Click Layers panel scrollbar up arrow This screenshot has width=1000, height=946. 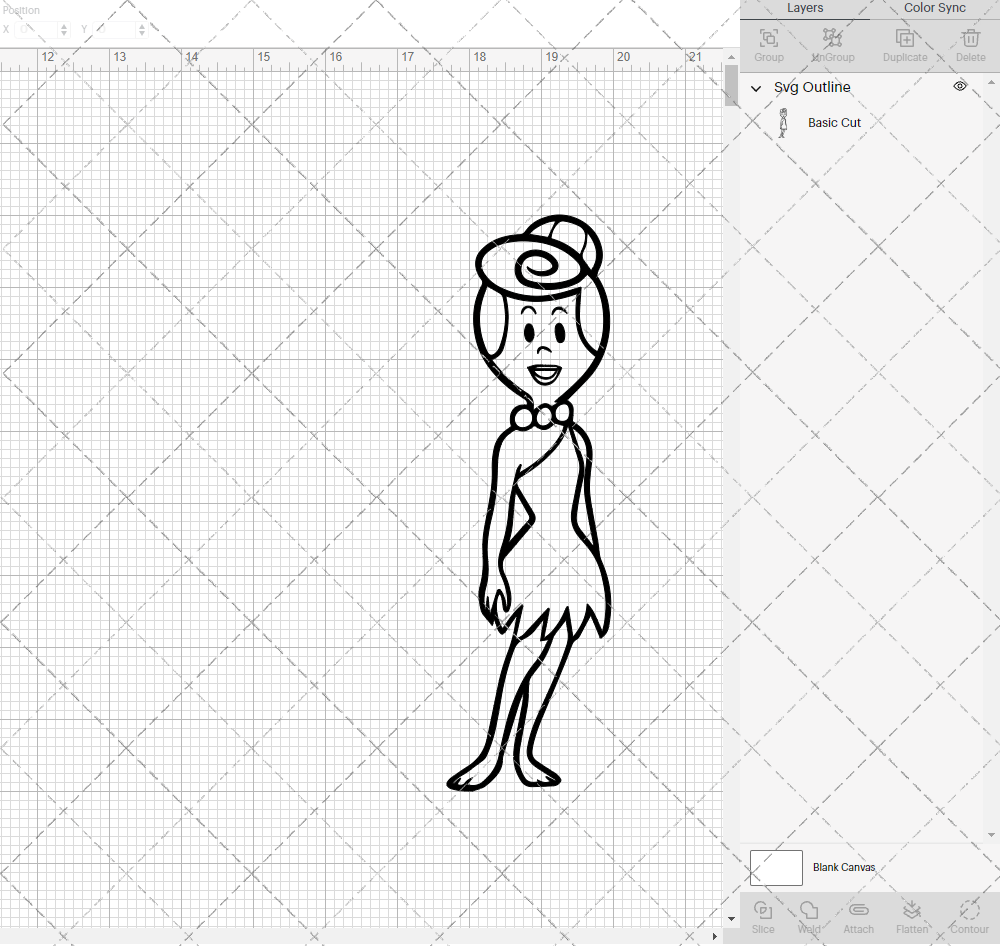991,82
